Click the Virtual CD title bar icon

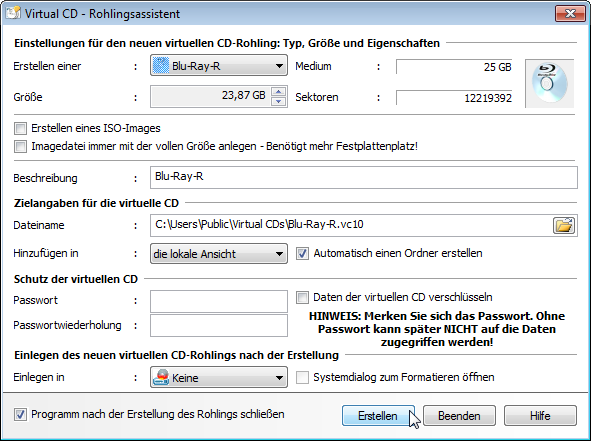coord(13,13)
